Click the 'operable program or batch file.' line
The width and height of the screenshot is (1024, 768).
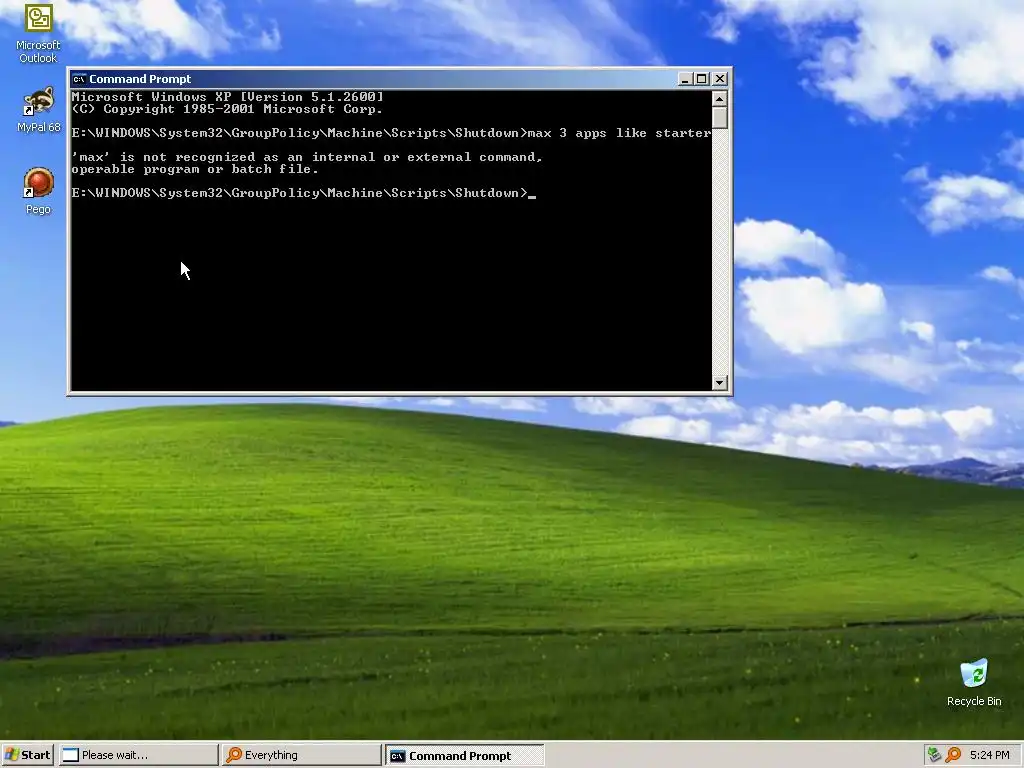pyautogui.click(x=195, y=169)
